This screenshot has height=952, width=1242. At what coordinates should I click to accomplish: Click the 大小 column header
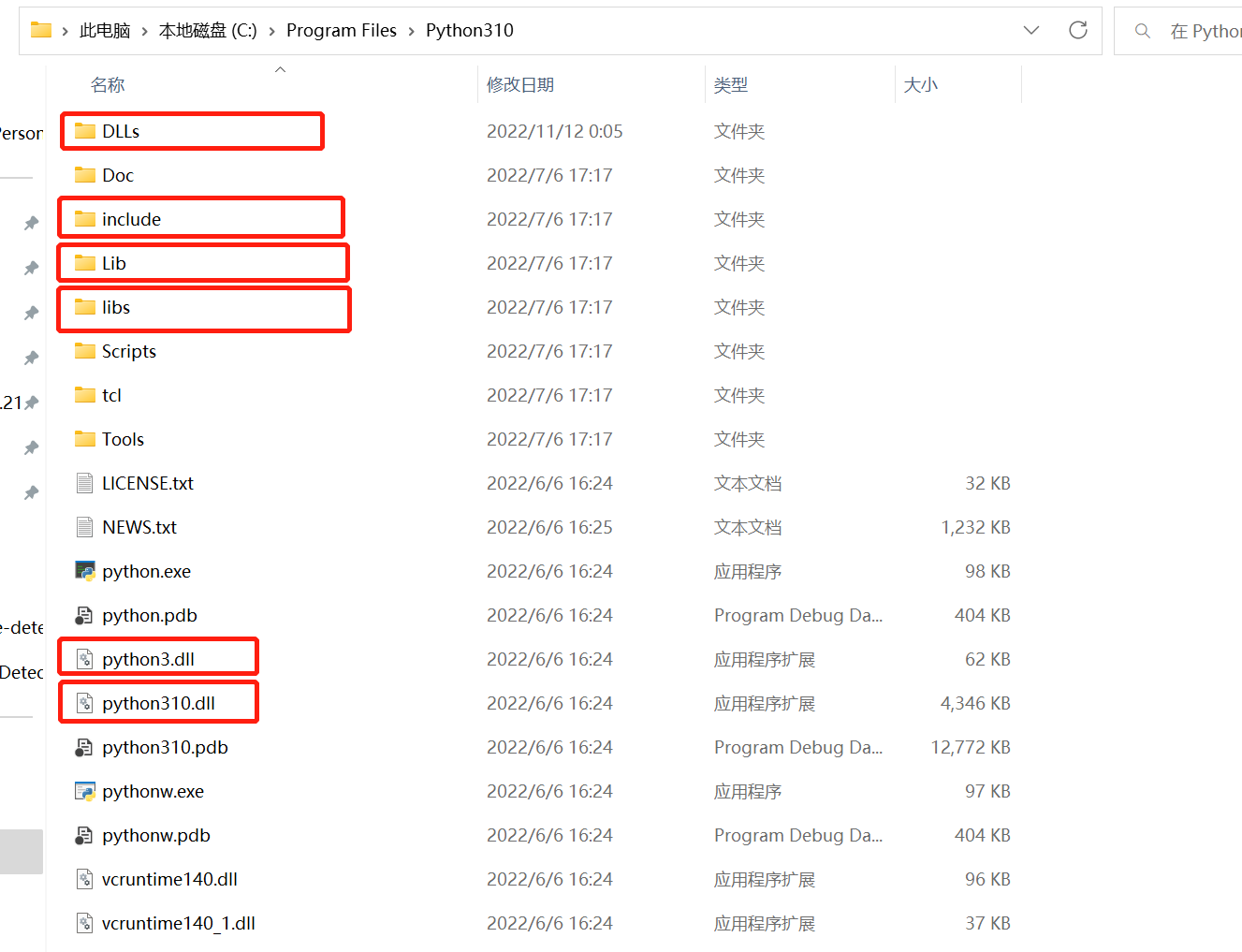tap(920, 85)
